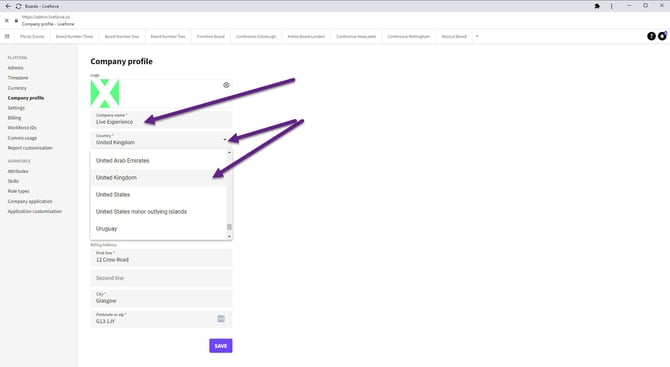Pick United States from the country list
This screenshot has width=670, height=367.
[159, 195]
